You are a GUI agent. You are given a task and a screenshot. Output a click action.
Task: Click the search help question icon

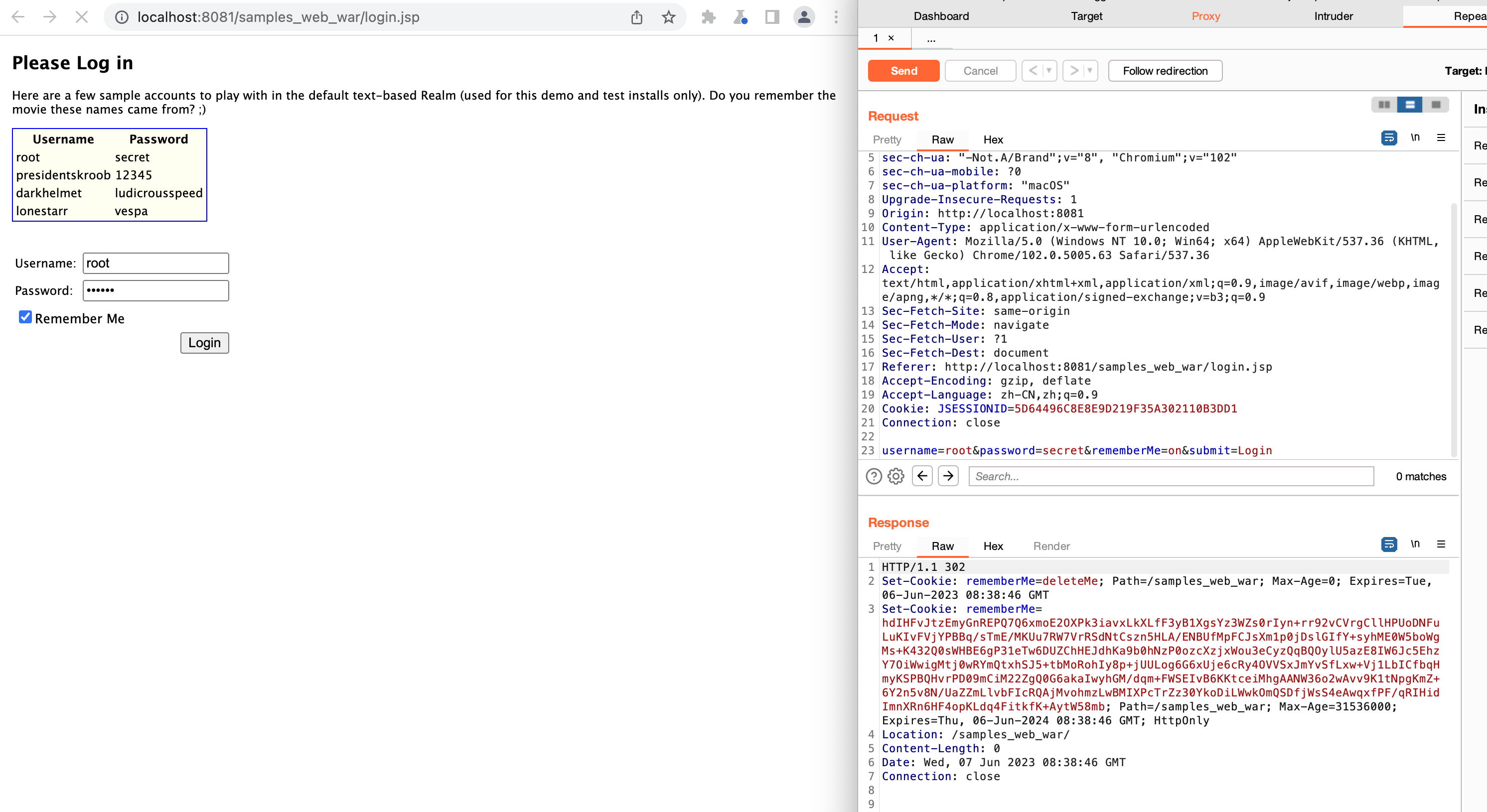point(874,476)
